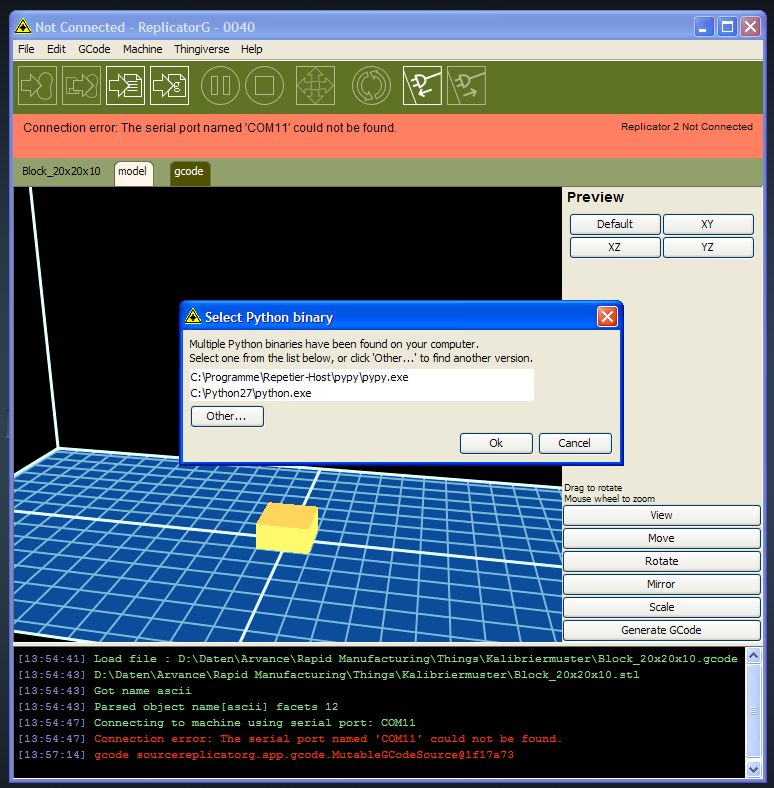Viewport: 774px width, 788px height.
Task: Set preview to XY view
Action: pyautogui.click(x=708, y=224)
